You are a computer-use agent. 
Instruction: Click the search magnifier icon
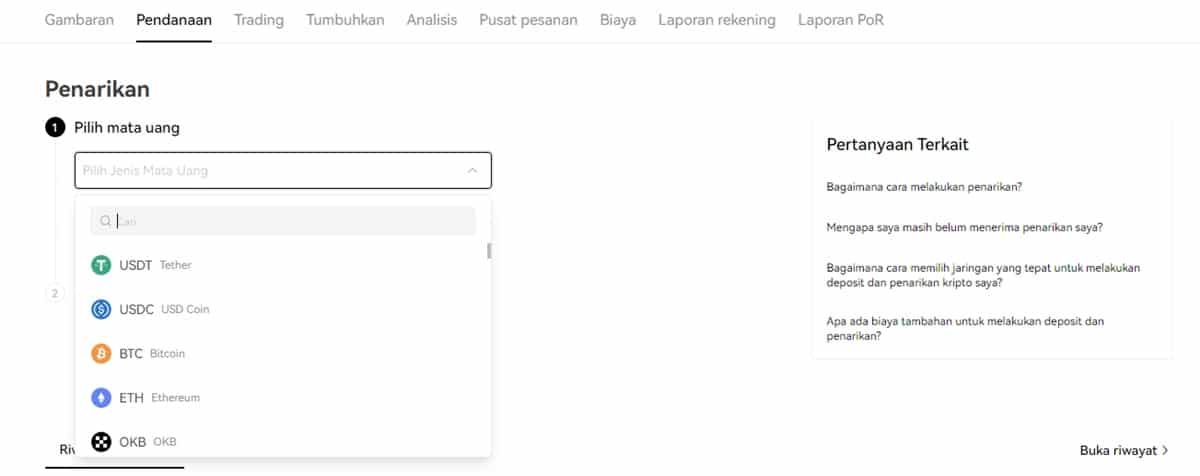click(105, 221)
